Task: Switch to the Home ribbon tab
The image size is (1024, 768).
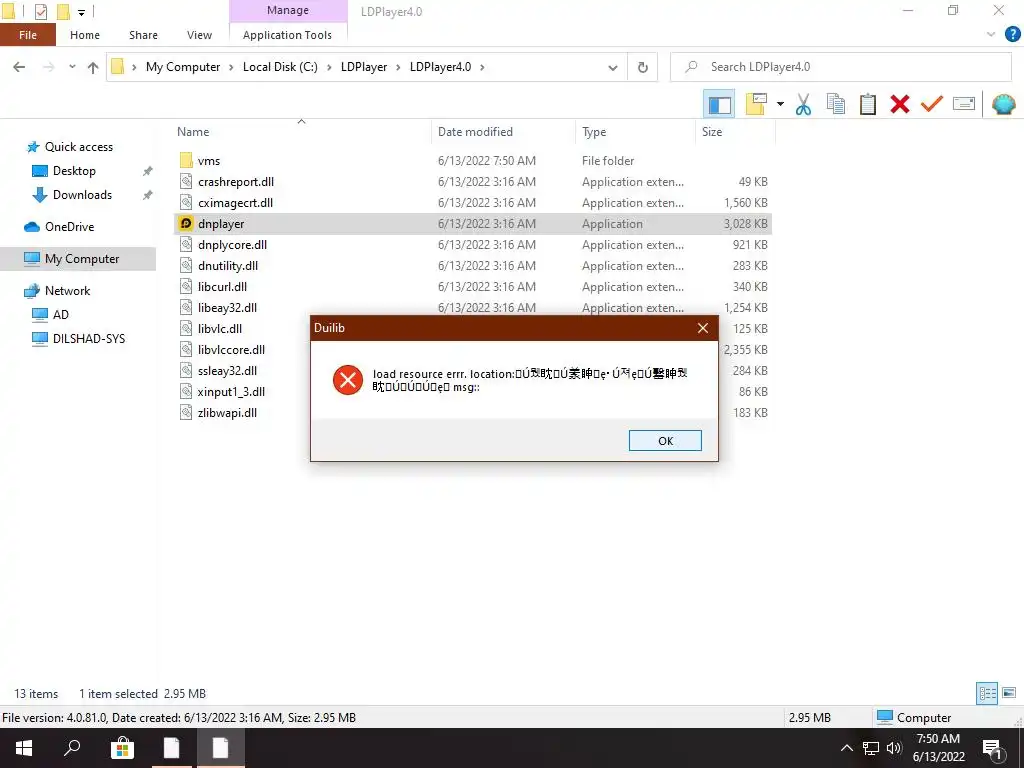Action: click(x=85, y=35)
